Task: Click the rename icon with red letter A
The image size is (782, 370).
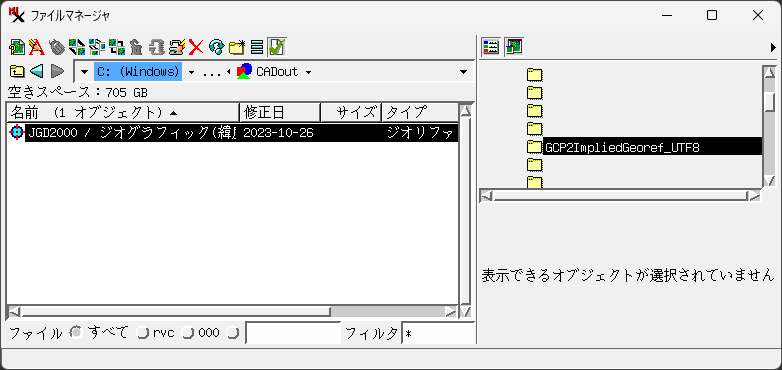Action: [x=36, y=47]
